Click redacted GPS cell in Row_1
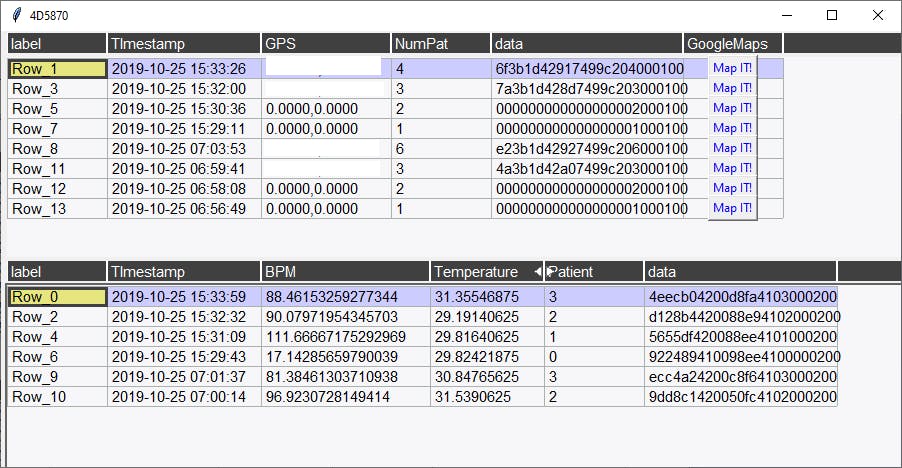The width and height of the screenshot is (902, 468). coord(326,69)
